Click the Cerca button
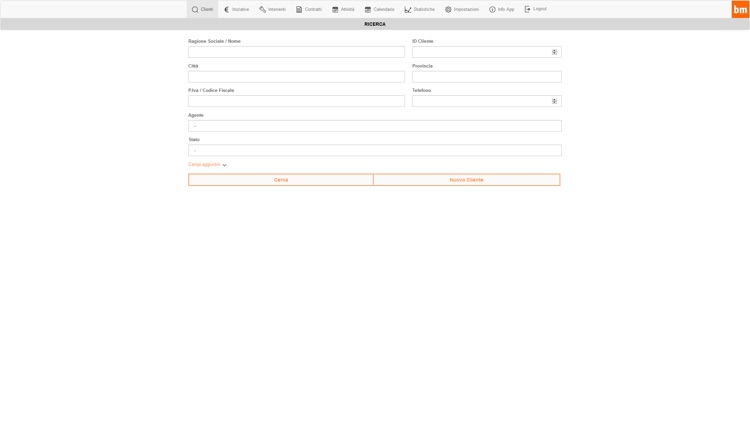 281,180
